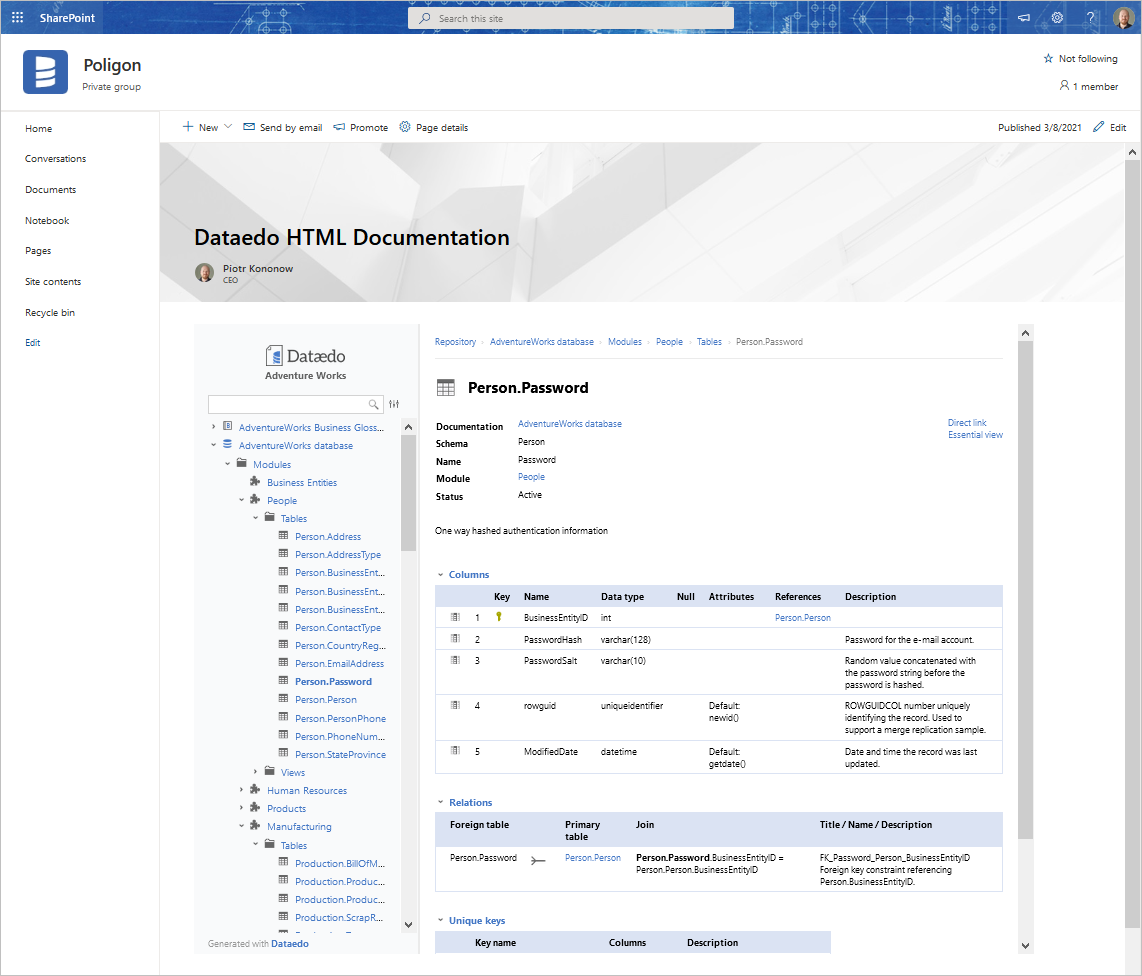
Task: Open the SharePoint app launcher grid
Action: (x=18, y=18)
